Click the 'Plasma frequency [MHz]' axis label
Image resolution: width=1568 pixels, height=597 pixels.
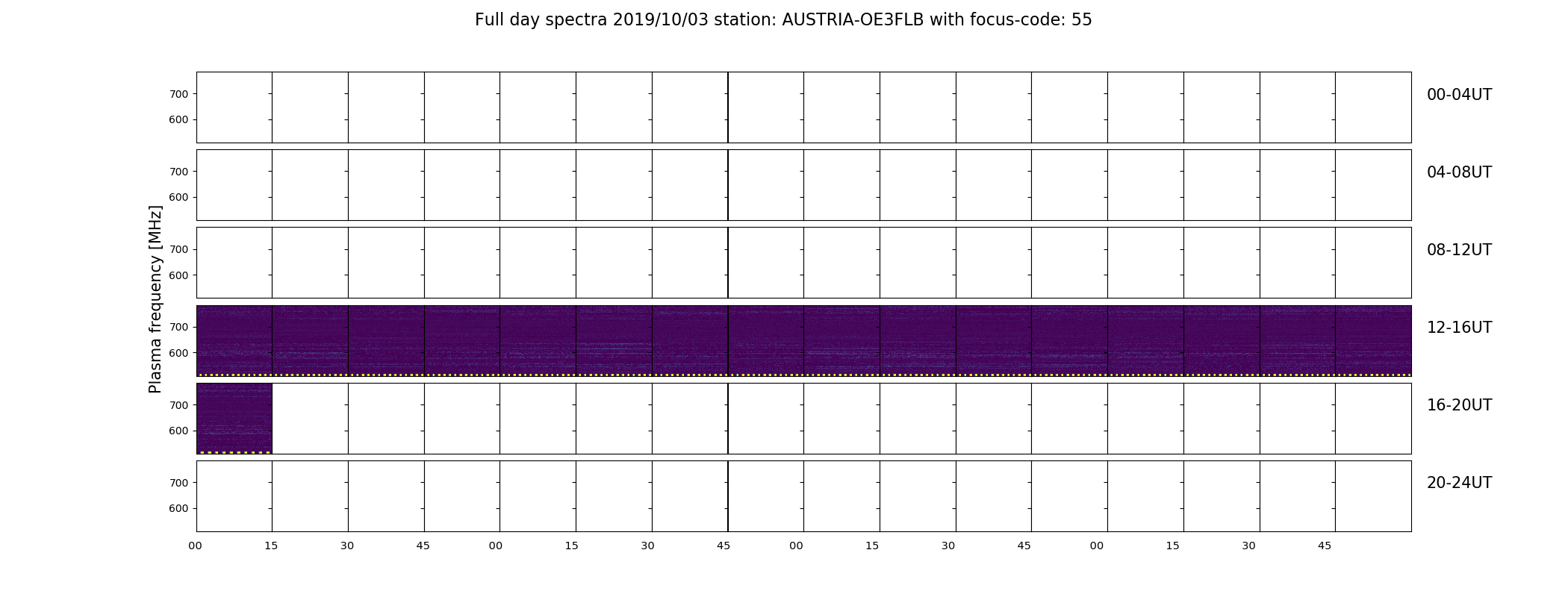155,299
